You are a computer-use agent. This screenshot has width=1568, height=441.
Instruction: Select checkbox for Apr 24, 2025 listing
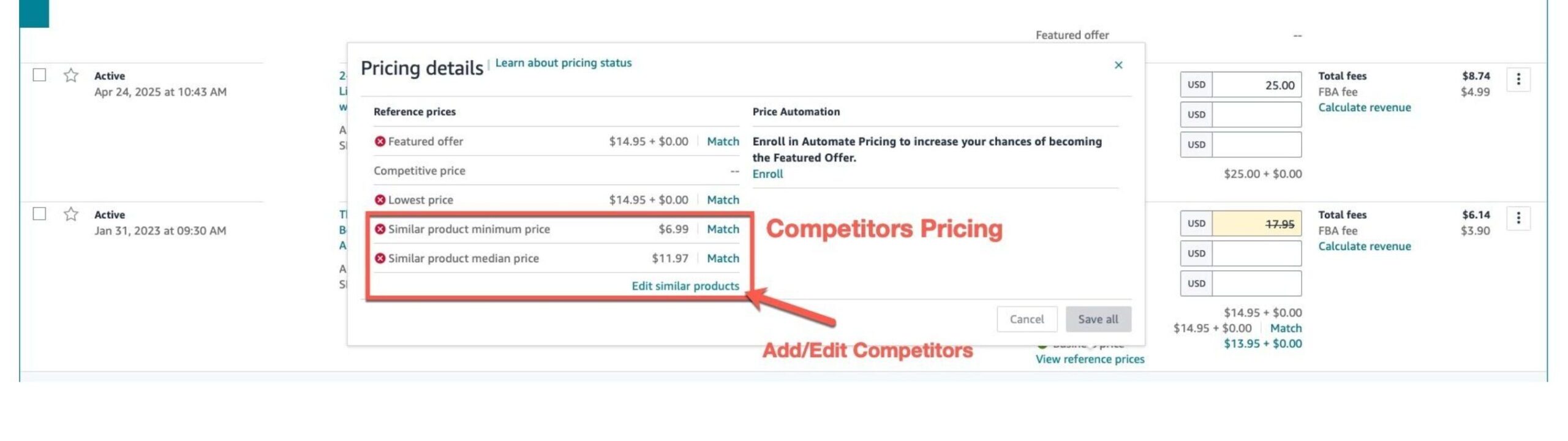(39, 75)
